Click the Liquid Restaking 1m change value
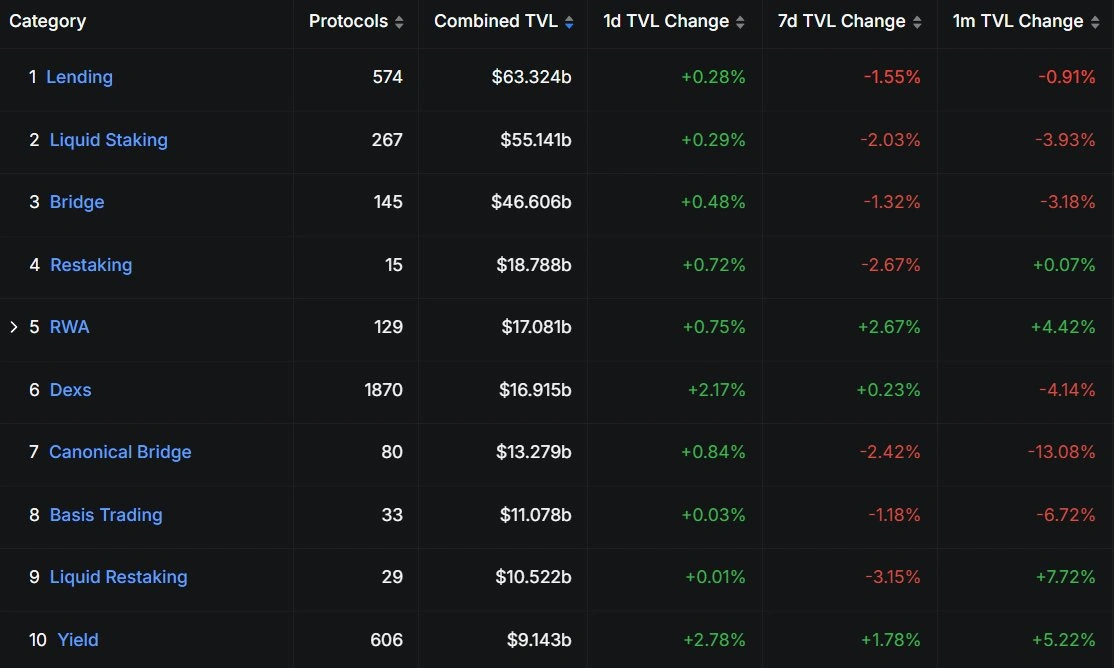This screenshot has height=668, width=1114. coord(1063,577)
